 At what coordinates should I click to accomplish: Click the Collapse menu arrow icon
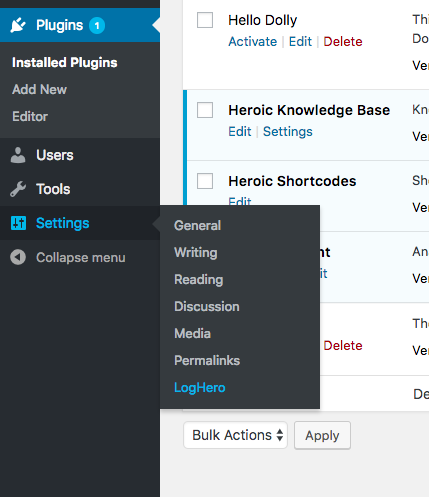click(x=18, y=257)
